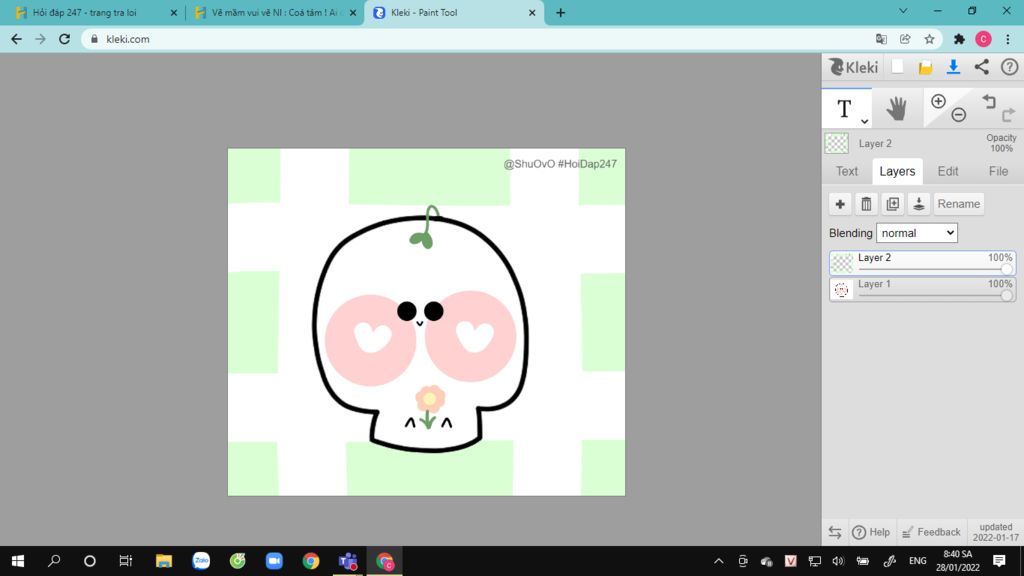This screenshot has width=1024, height=576.
Task: Open an image file with folder icon
Action: point(925,67)
